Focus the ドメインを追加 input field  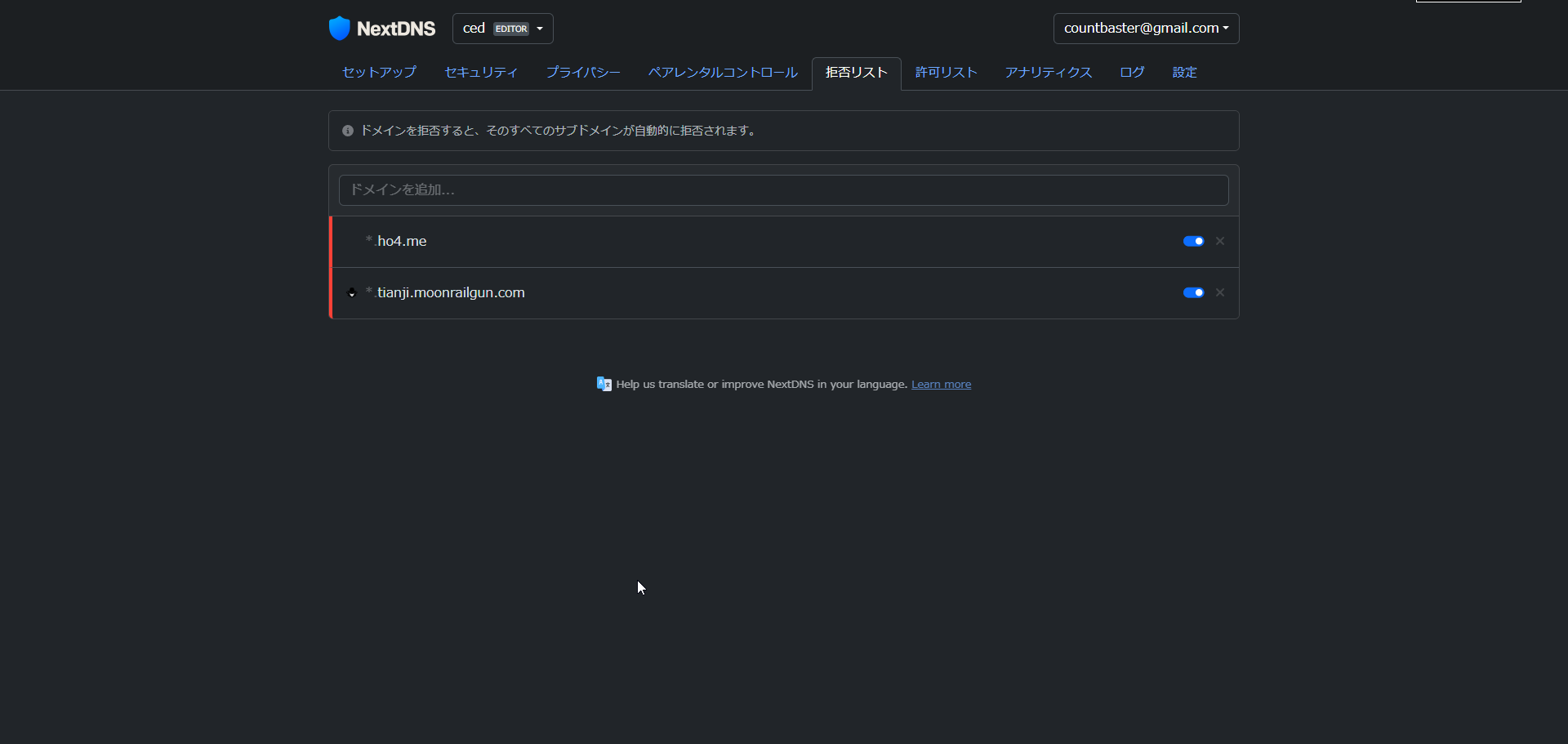click(x=783, y=190)
